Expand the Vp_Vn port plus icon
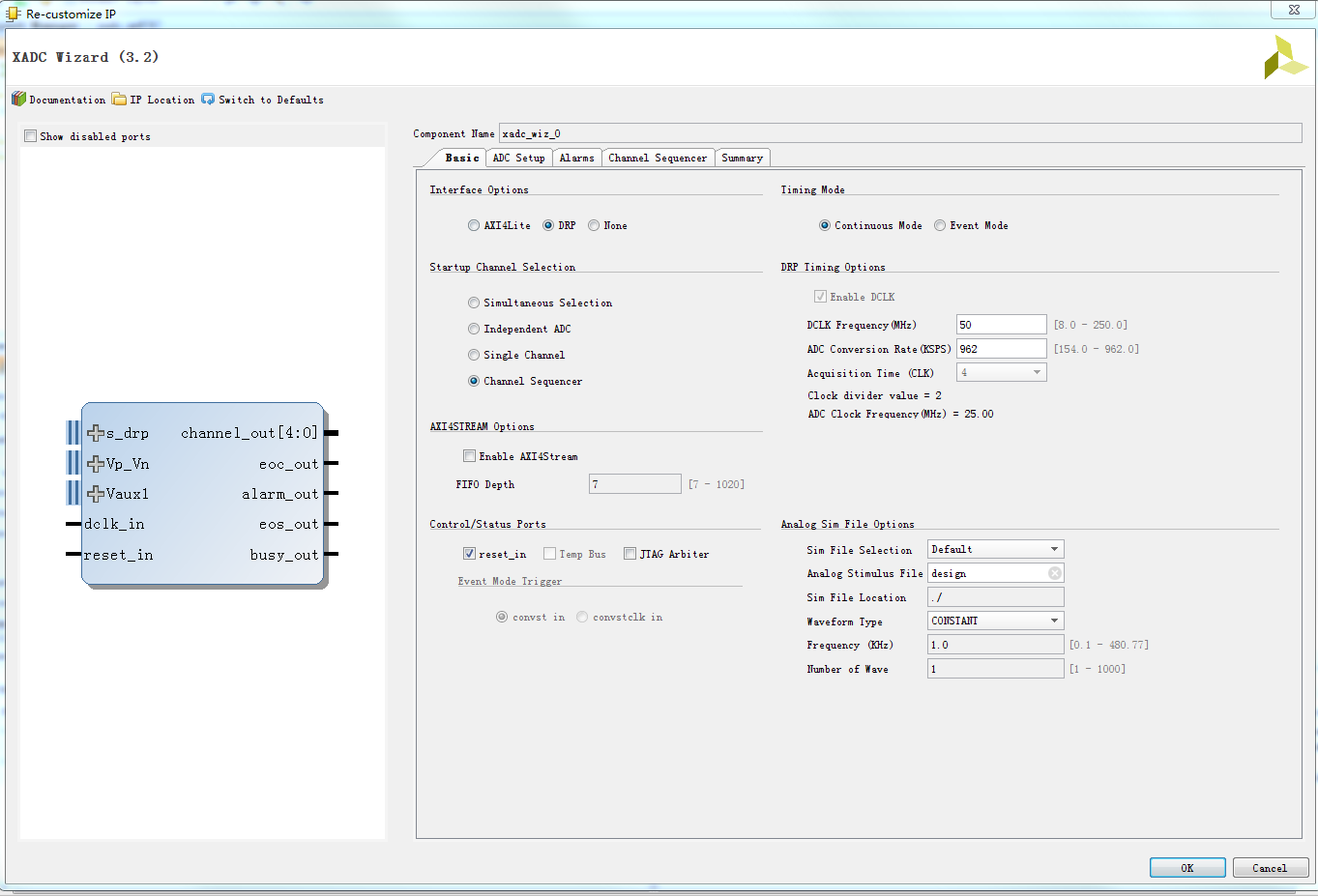Viewport: 1318px width, 896px height. 96,464
